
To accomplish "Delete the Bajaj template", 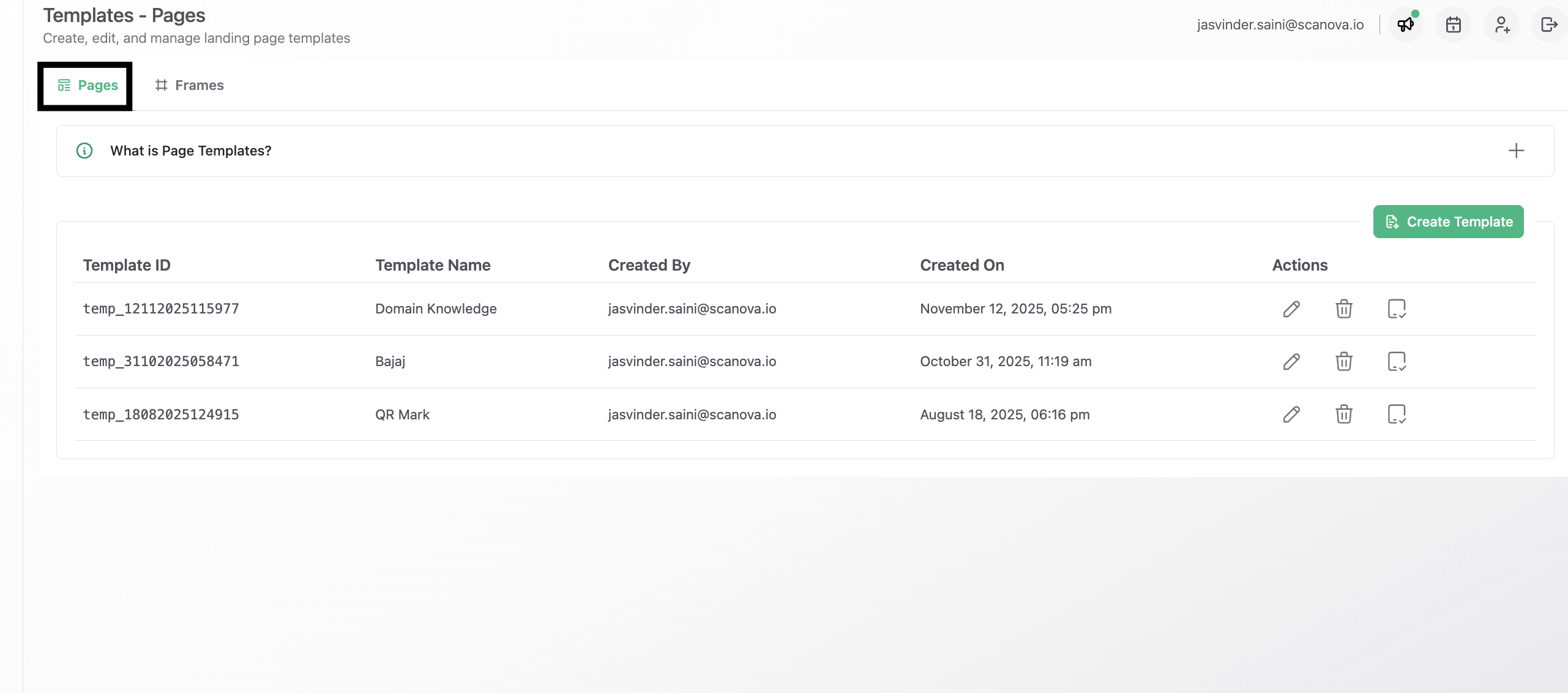I will [1344, 361].
